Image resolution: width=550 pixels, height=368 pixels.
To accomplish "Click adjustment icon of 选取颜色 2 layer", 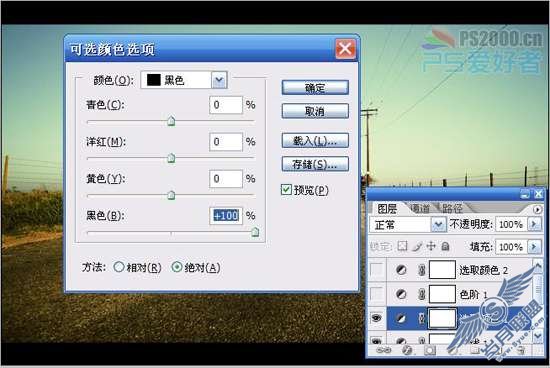I will [x=401, y=270].
